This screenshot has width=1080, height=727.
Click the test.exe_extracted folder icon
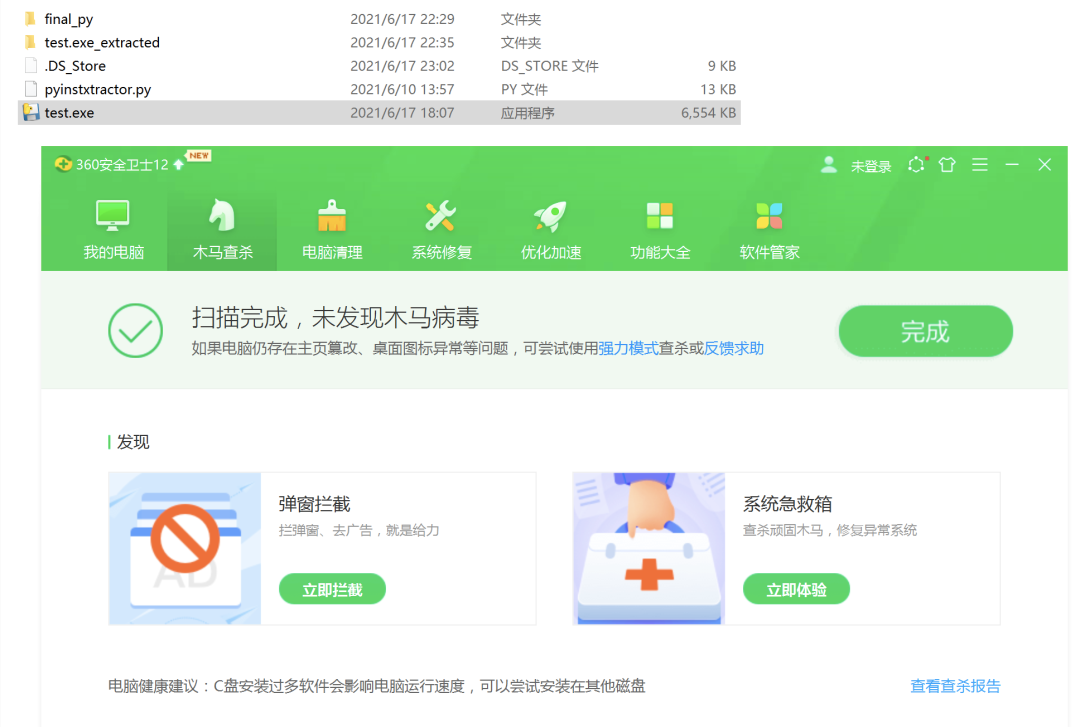pos(30,42)
